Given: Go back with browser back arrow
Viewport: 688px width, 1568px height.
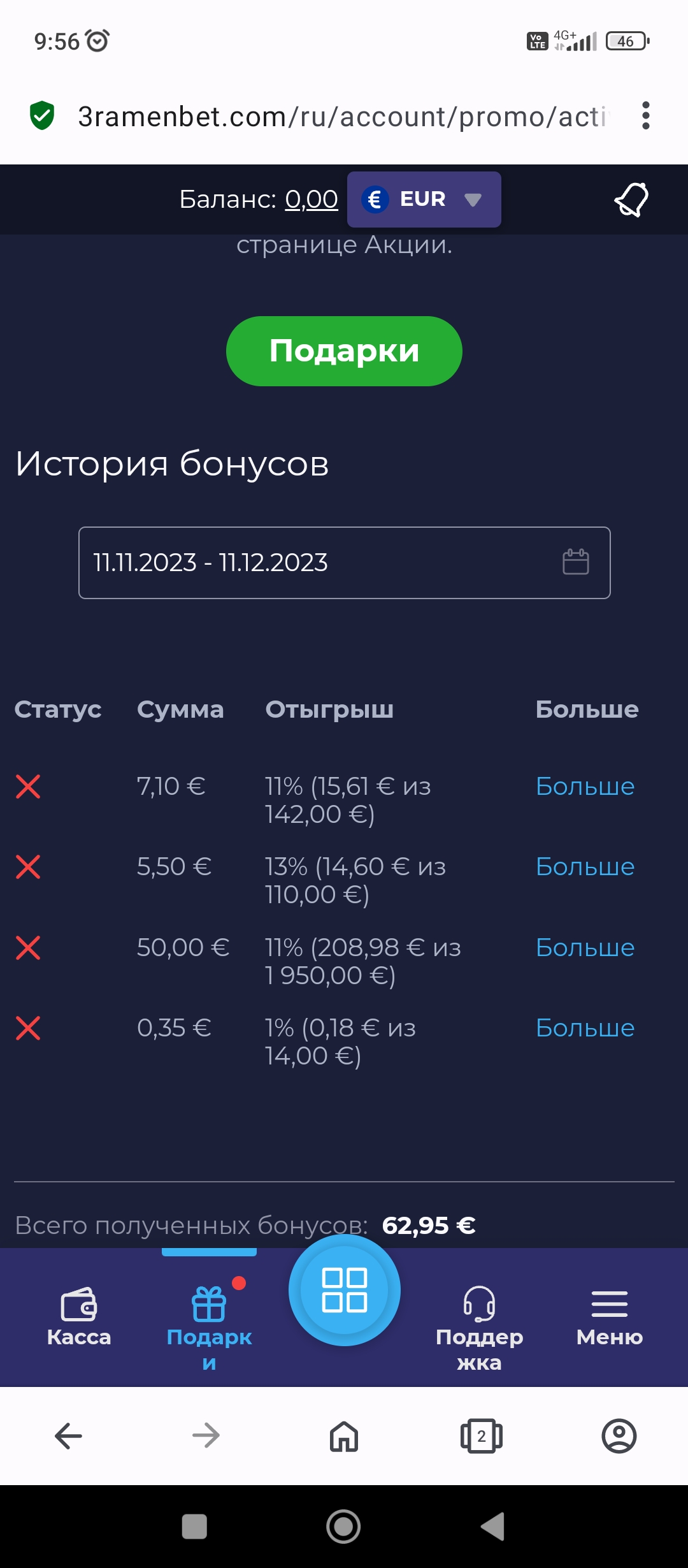Looking at the screenshot, I should tap(69, 1437).
